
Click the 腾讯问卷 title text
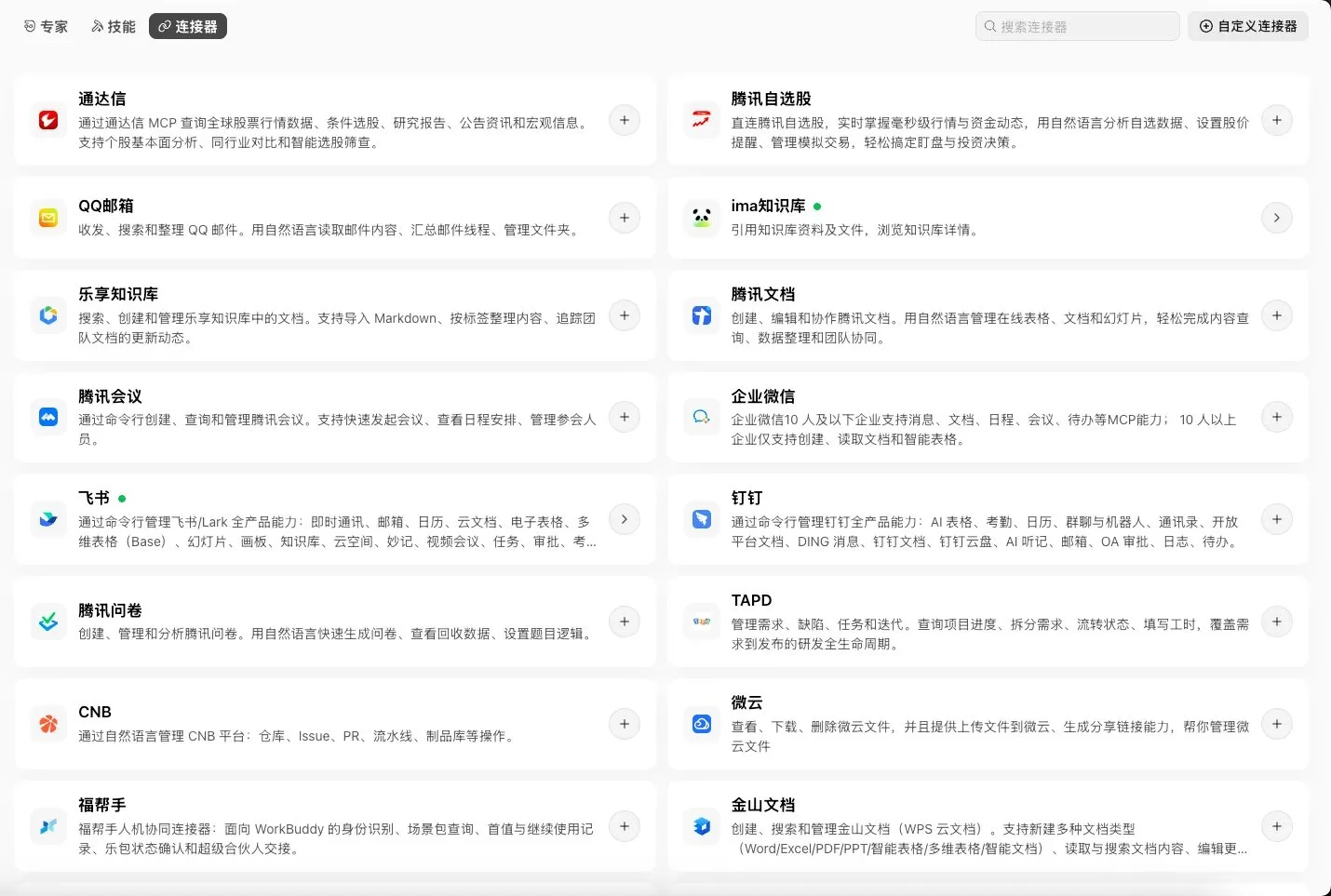point(110,610)
